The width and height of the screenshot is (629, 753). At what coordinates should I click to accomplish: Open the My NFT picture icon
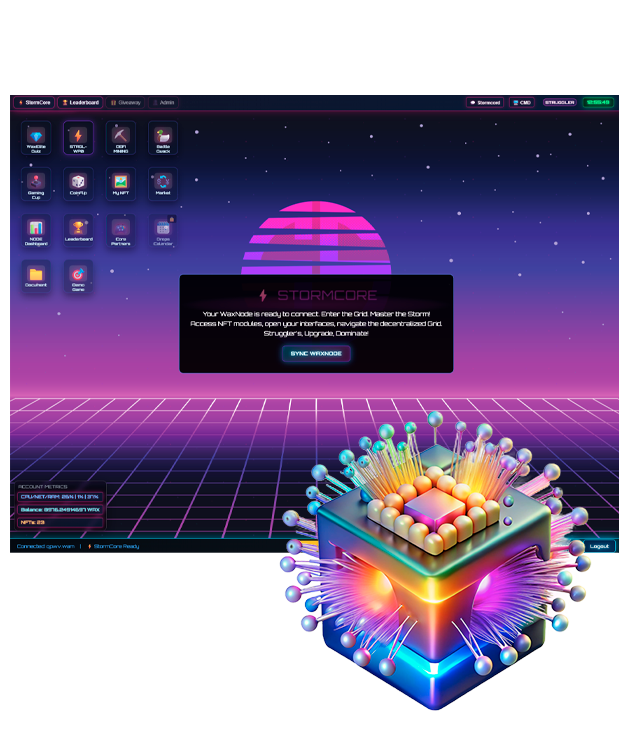[x=120, y=183]
